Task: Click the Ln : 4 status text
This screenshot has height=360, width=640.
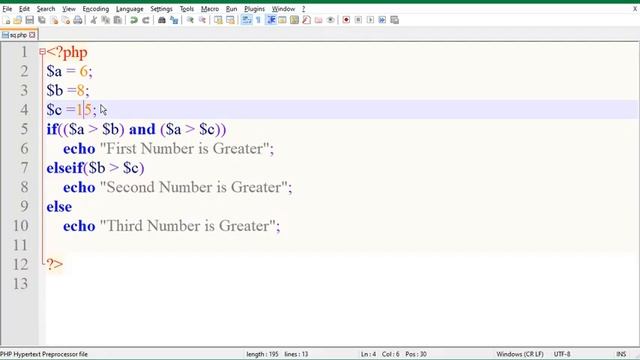Action: tap(368, 354)
